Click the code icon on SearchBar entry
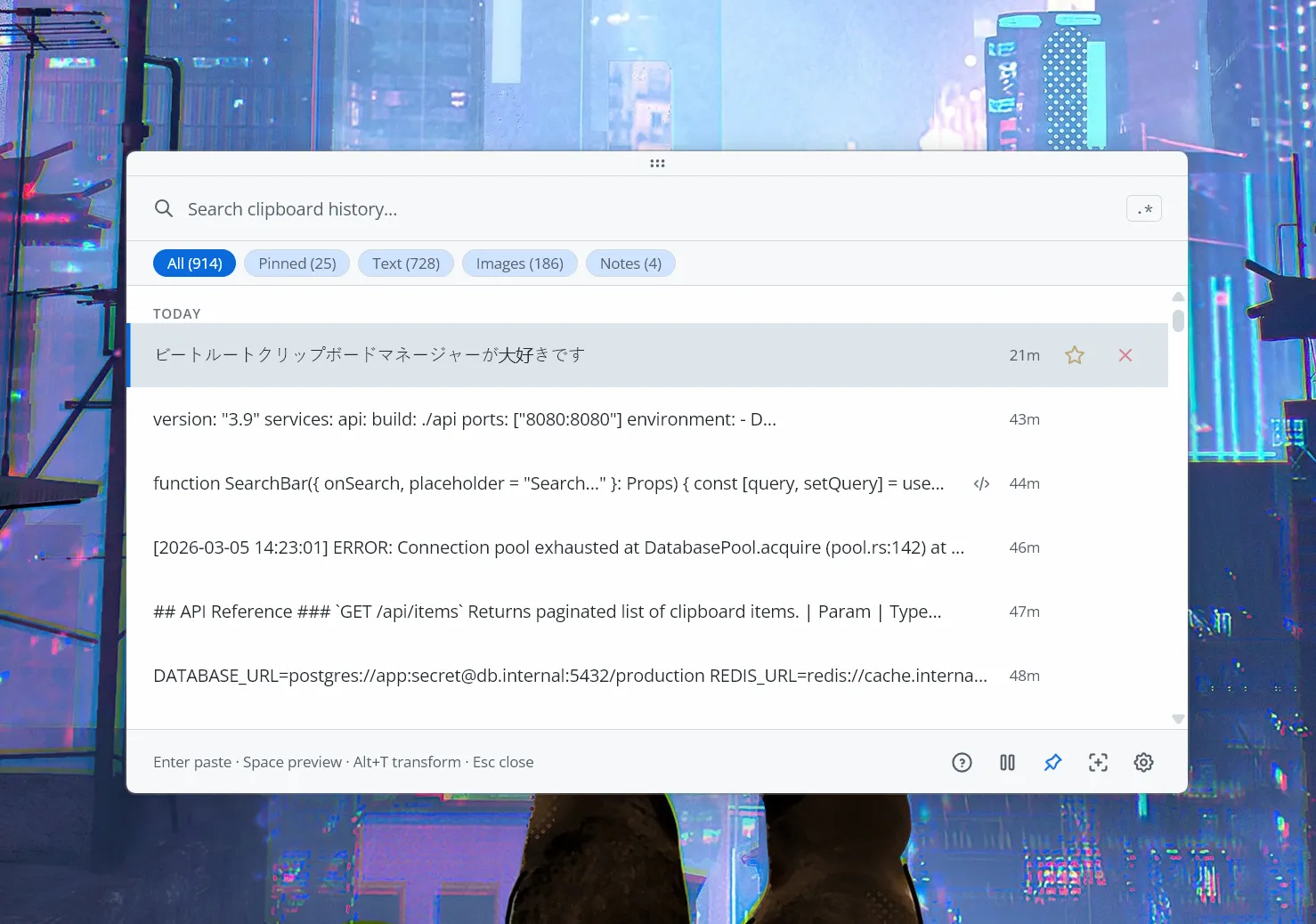 [981, 483]
